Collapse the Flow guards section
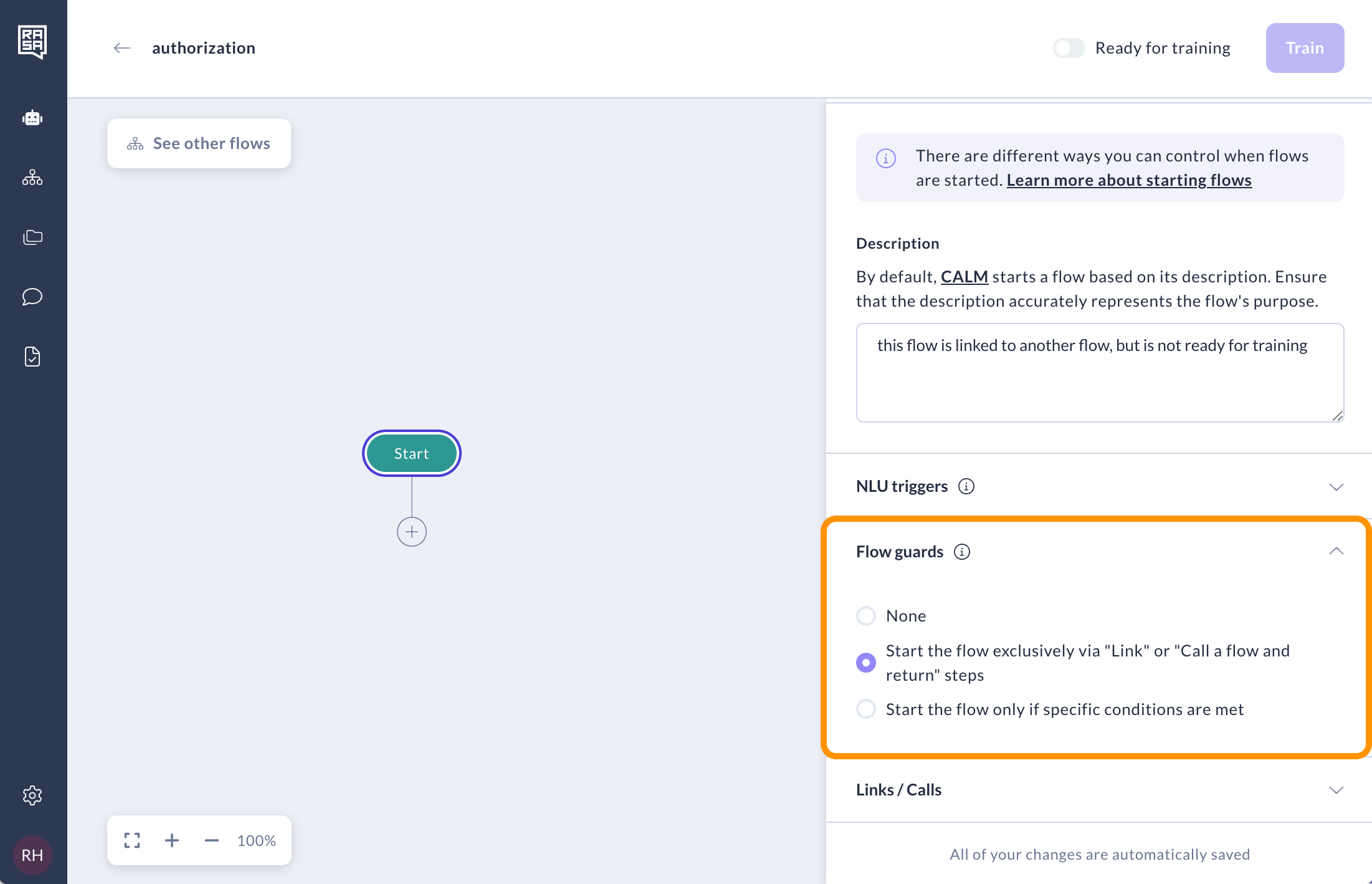This screenshot has height=884, width=1372. (1336, 552)
